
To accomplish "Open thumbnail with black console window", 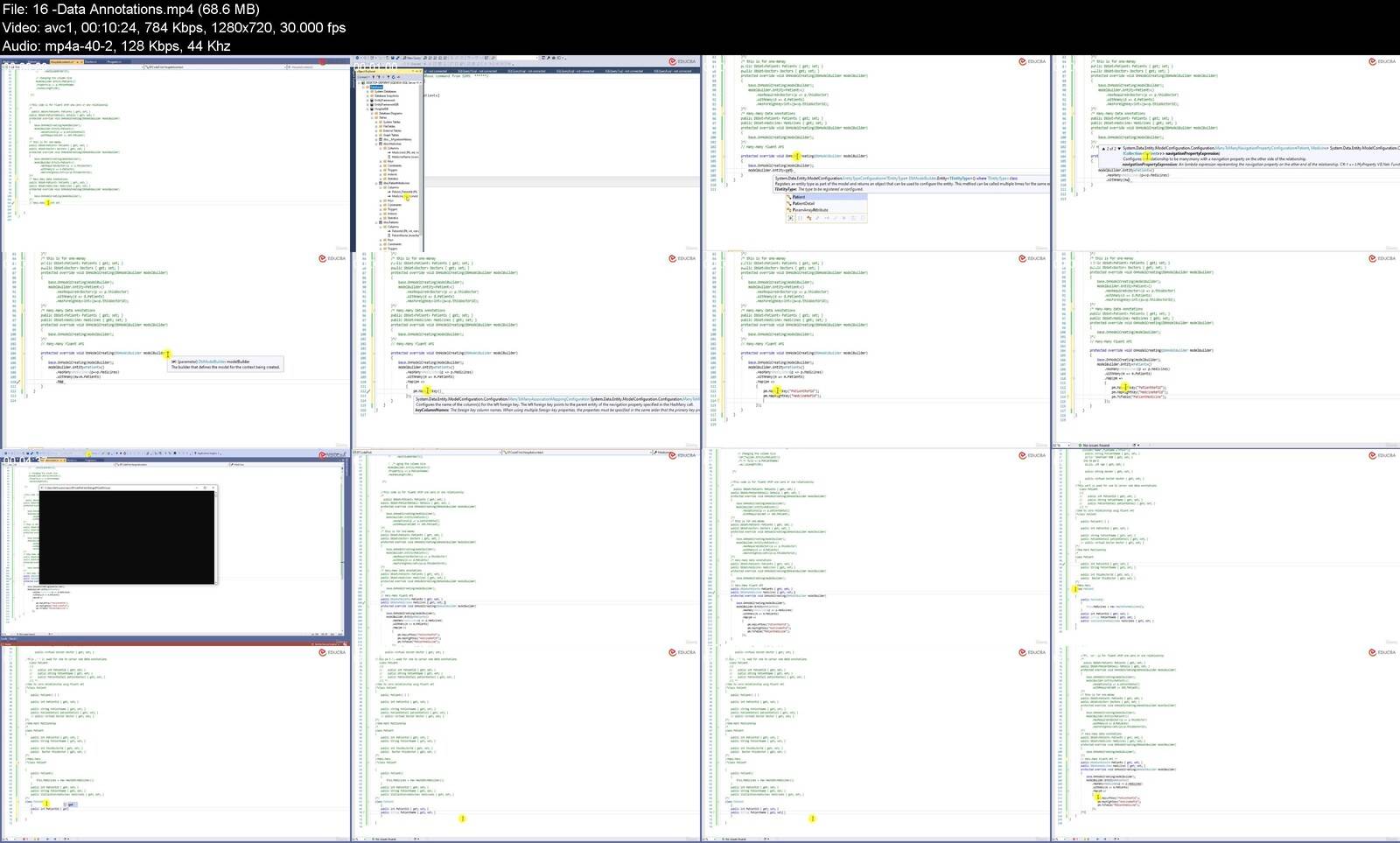I will click(x=175, y=548).
